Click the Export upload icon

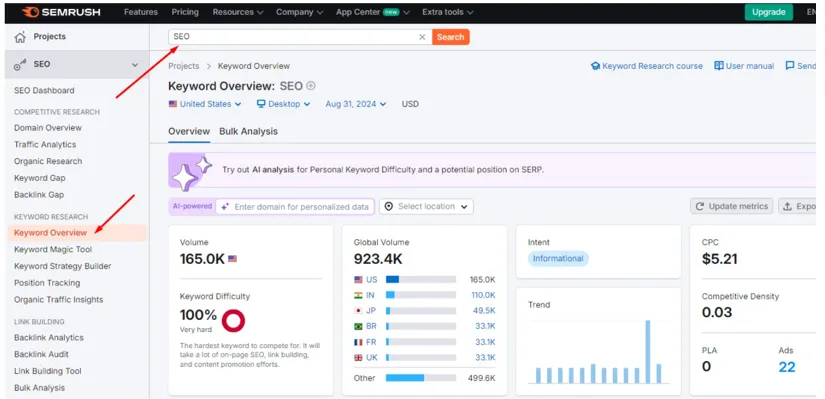[788, 206]
